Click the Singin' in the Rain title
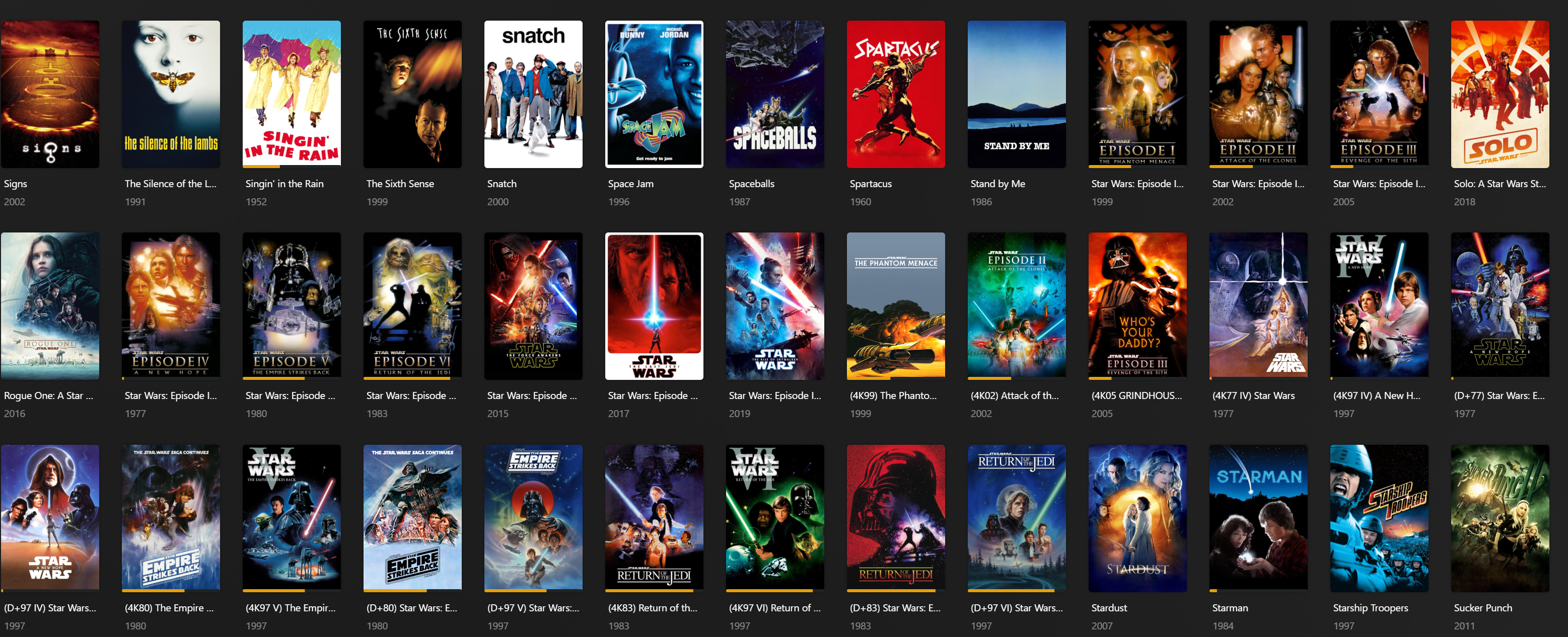 click(x=284, y=184)
